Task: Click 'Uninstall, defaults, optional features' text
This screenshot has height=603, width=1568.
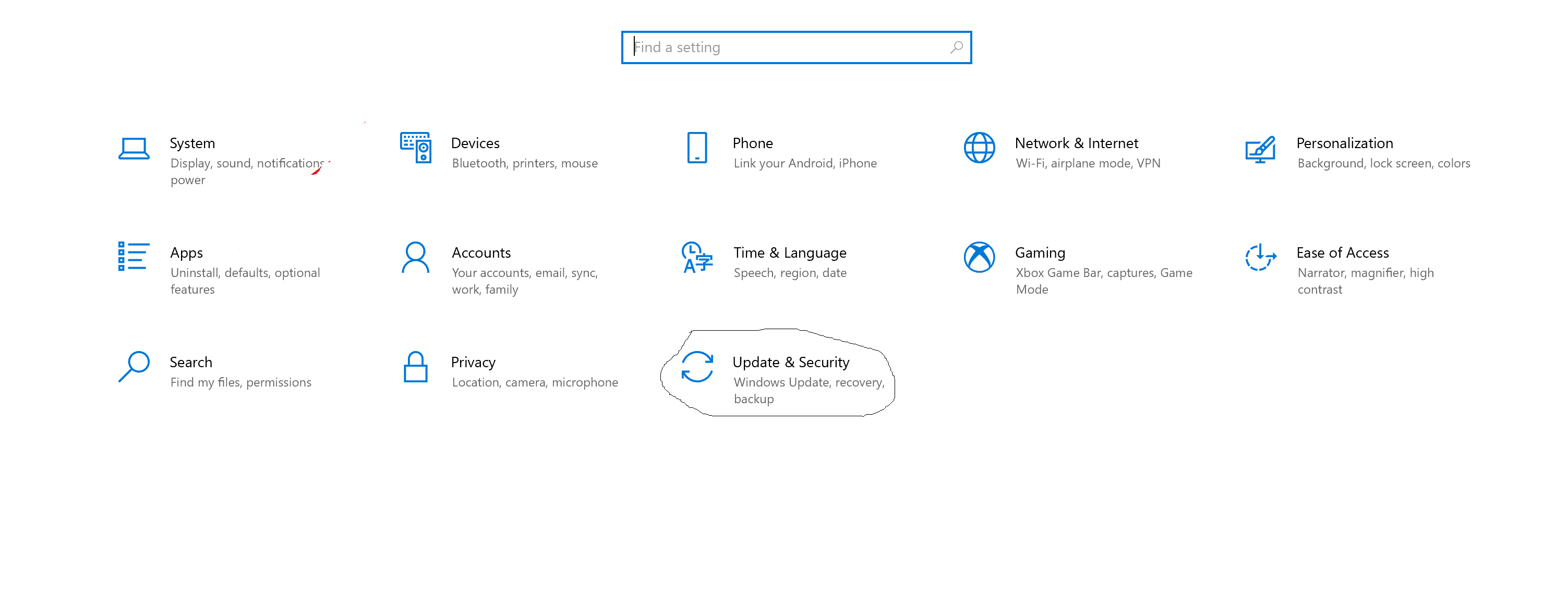Action: pyautogui.click(x=245, y=281)
